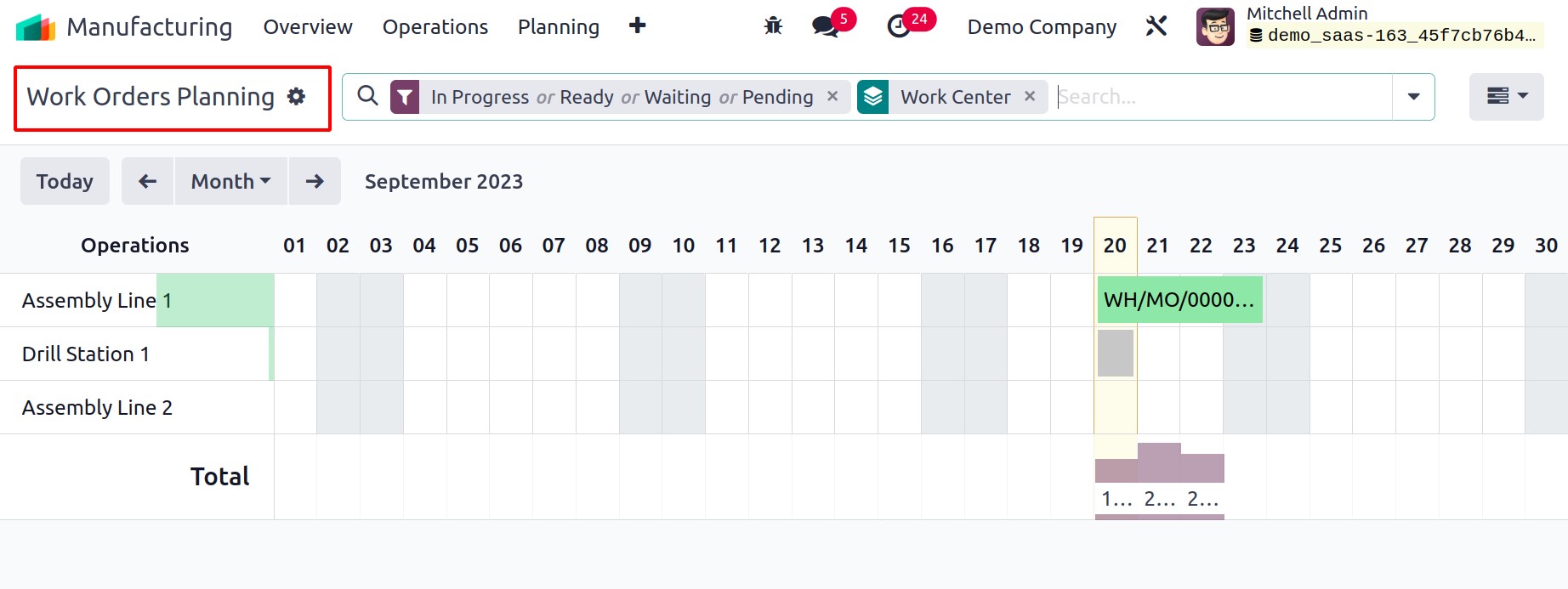Go to next month with the right arrow
The image size is (1568, 589).
point(315,181)
